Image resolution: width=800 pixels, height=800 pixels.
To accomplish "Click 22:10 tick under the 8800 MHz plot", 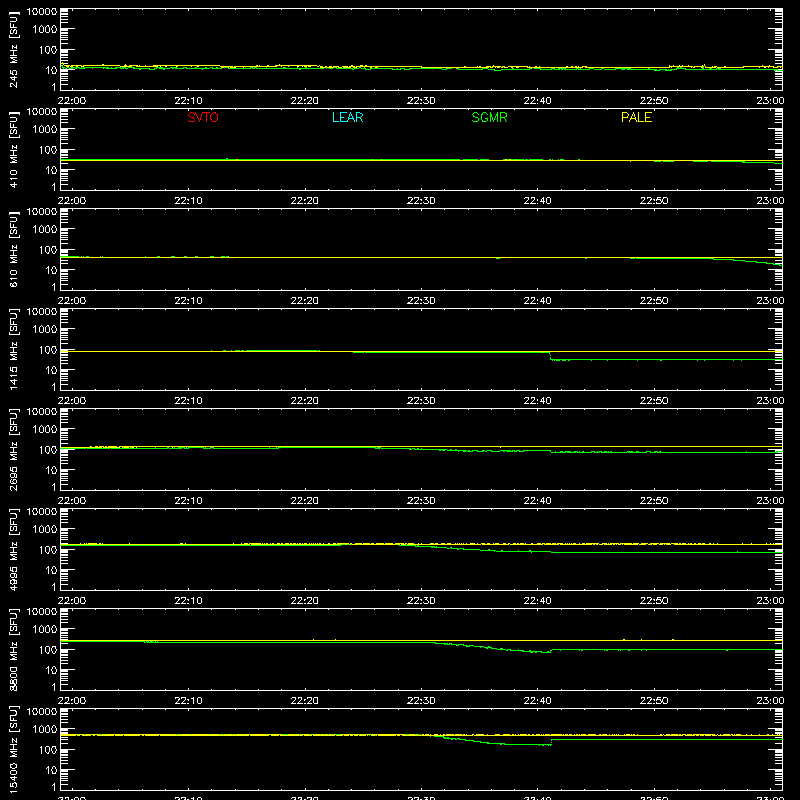I will [x=188, y=701].
